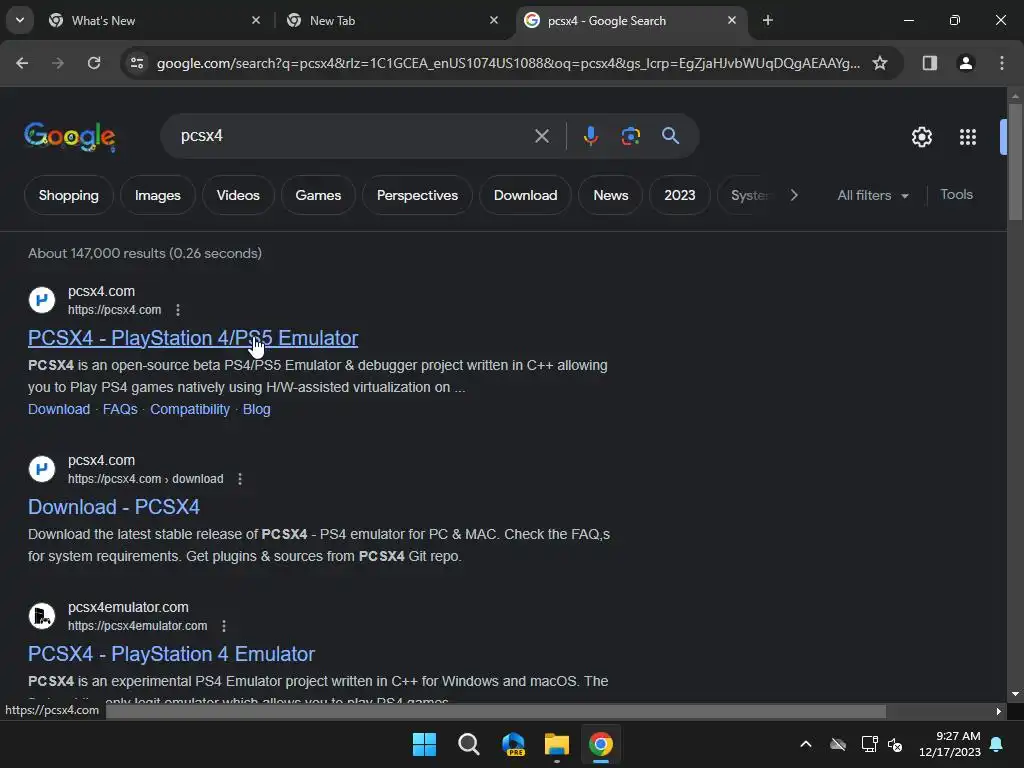The width and height of the screenshot is (1024, 768).
Task: Open the Google apps grid
Action: [968, 137]
